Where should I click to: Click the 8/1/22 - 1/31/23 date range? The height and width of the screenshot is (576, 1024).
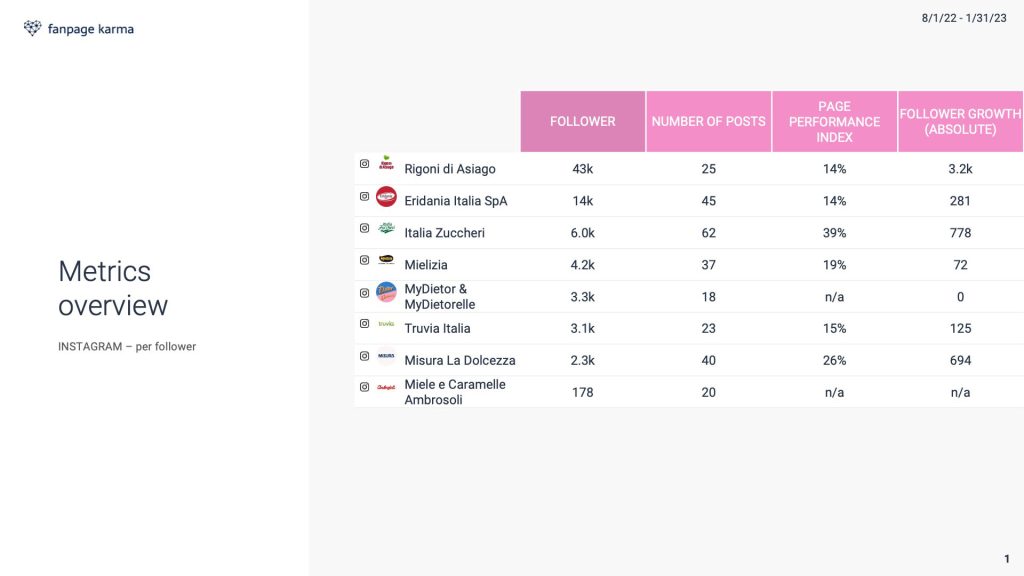tap(964, 18)
